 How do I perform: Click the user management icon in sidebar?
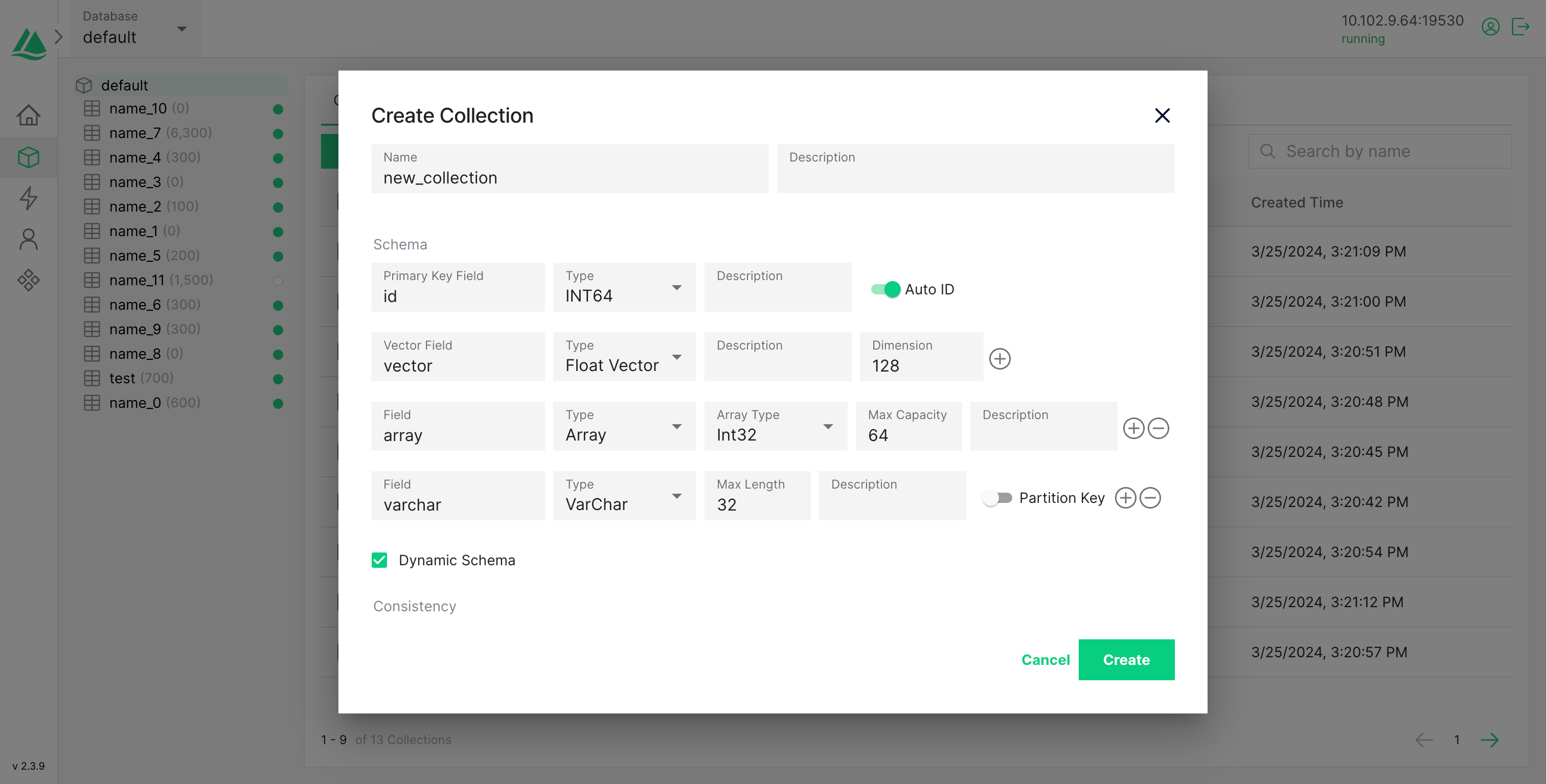tap(28, 239)
